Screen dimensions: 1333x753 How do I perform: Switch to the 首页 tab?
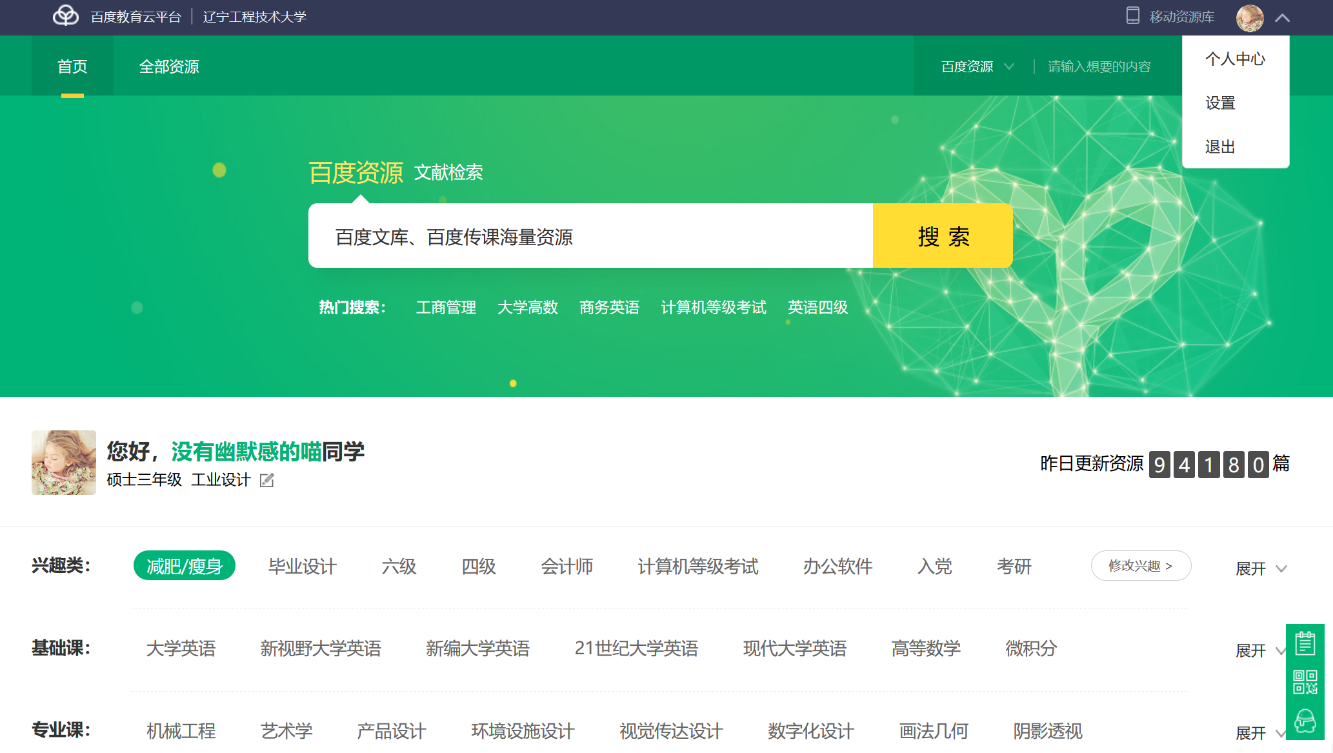point(72,67)
